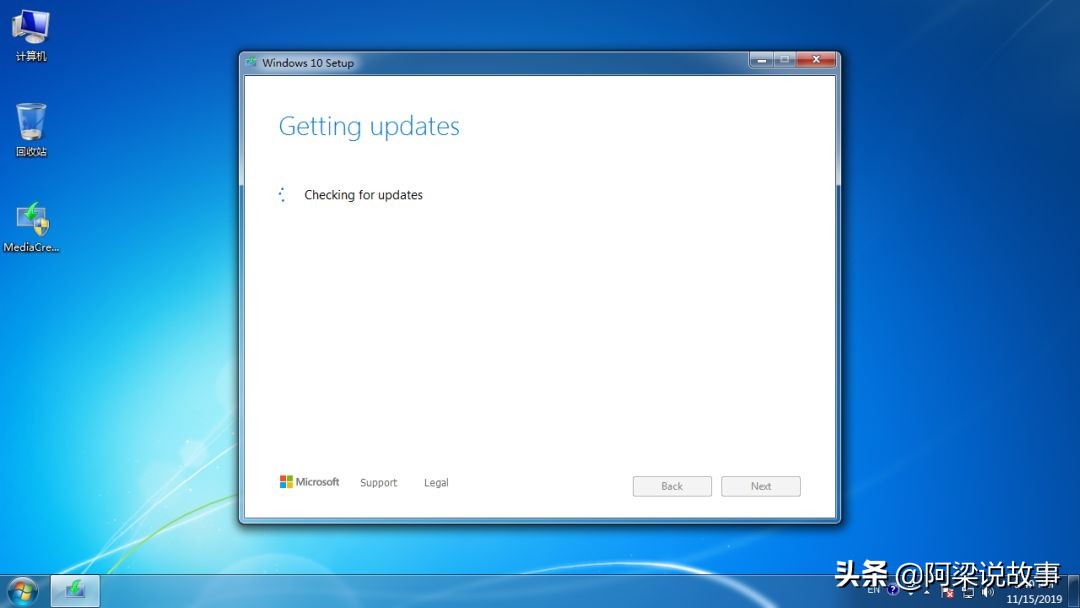Open the 回收站 Recycle Bin icon

tap(31, 122)
